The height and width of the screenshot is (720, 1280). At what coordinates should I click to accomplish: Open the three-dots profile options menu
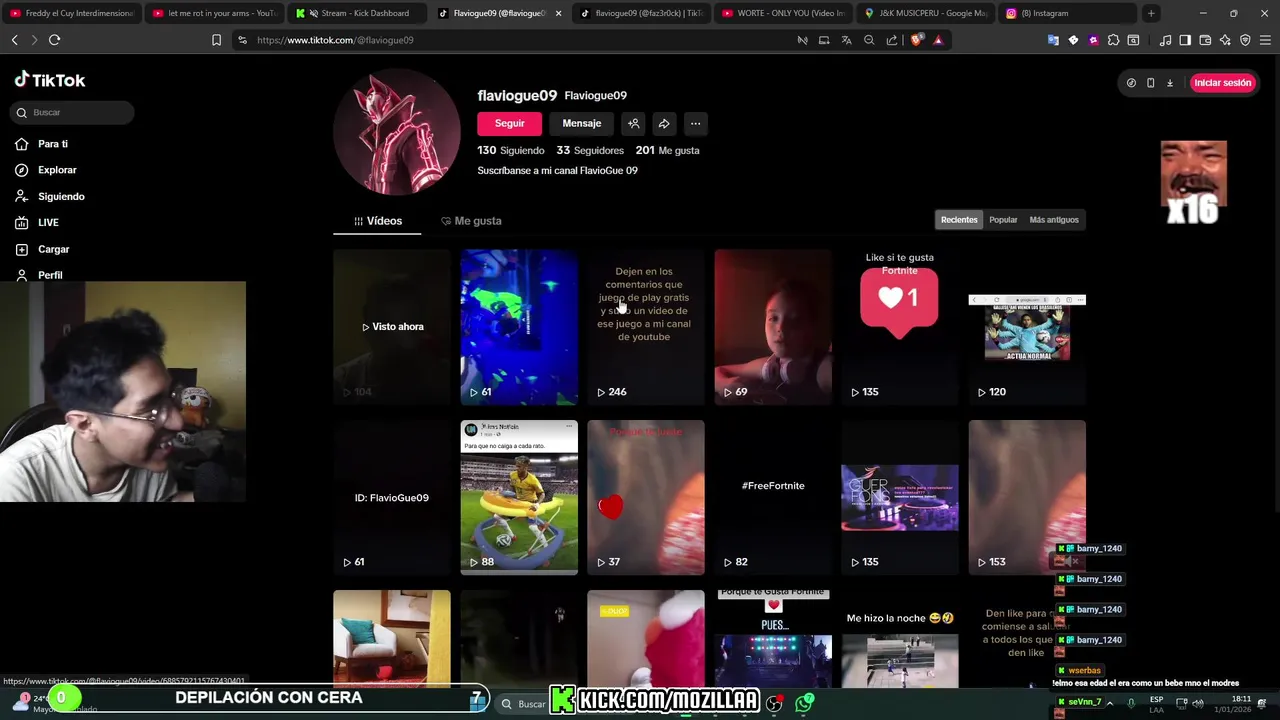pos(695,124)
